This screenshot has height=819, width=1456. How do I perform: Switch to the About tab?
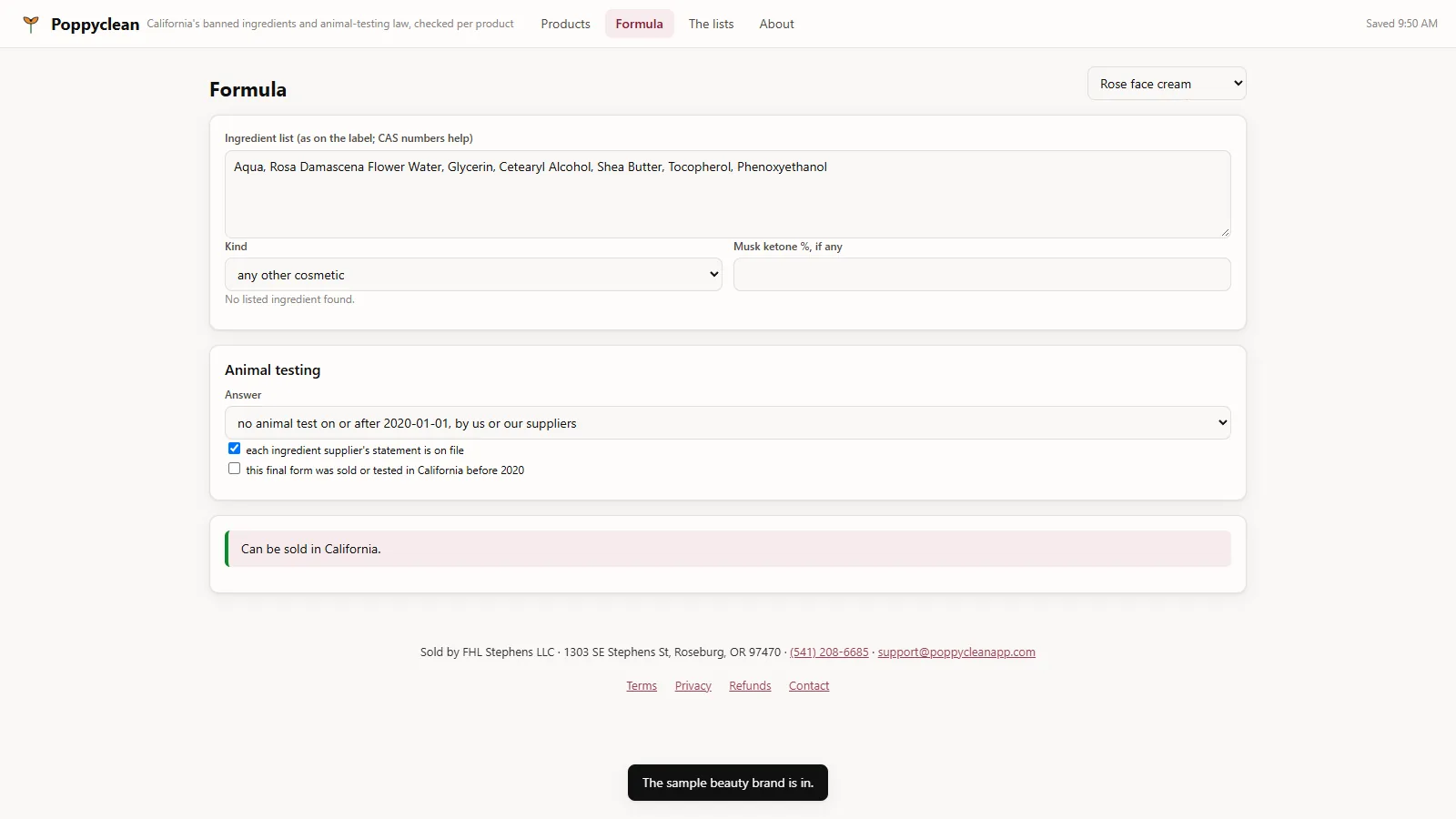click(776, 24)
